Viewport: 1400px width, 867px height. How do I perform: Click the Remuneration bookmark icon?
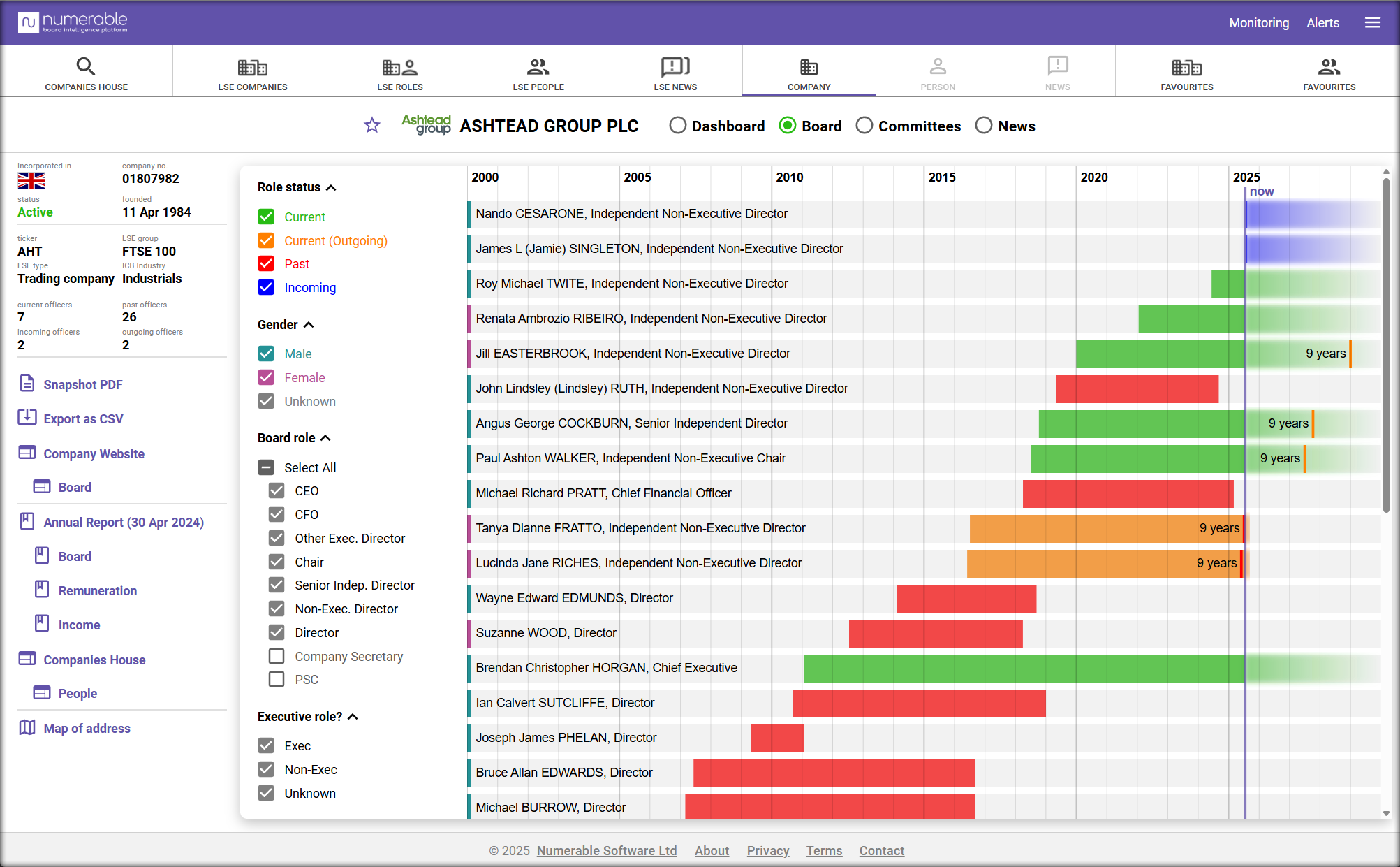click(x=42, y=590)
